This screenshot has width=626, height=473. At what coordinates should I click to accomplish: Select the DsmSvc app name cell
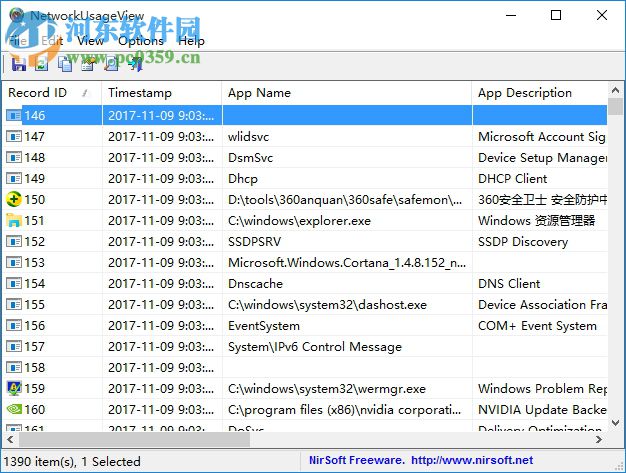[x=347, y=158]
